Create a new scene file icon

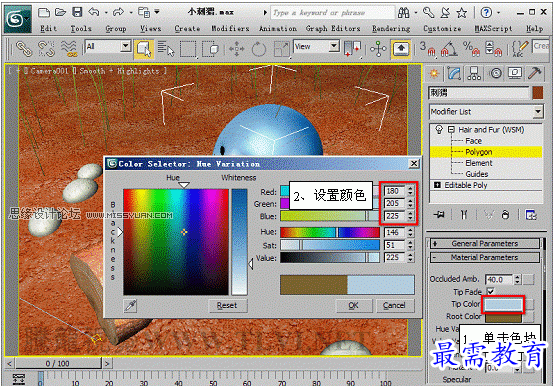click(x=44, y=13)
